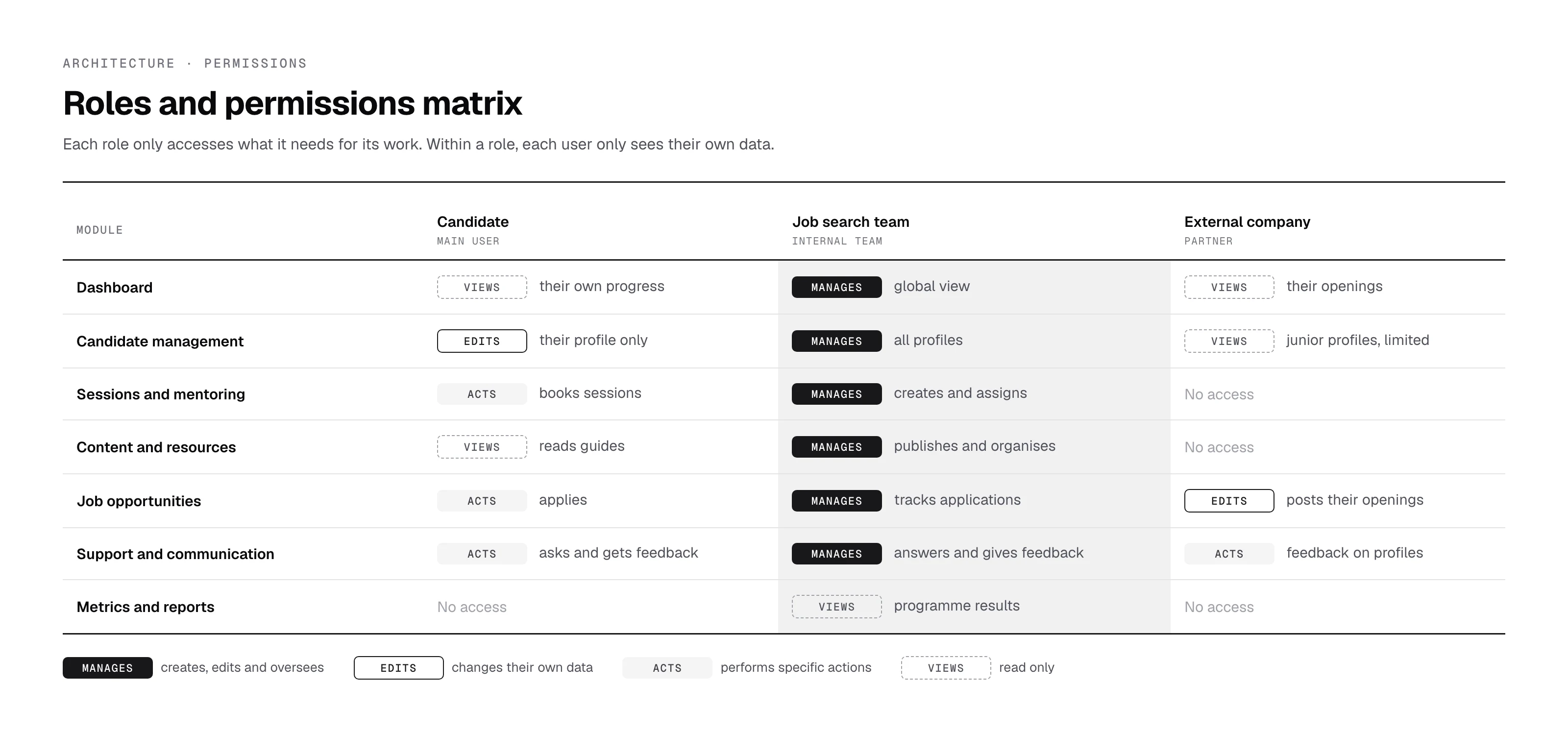Click External company 'No access' in Metrics row
1568x734 pixels.
tap(1219, 607)
